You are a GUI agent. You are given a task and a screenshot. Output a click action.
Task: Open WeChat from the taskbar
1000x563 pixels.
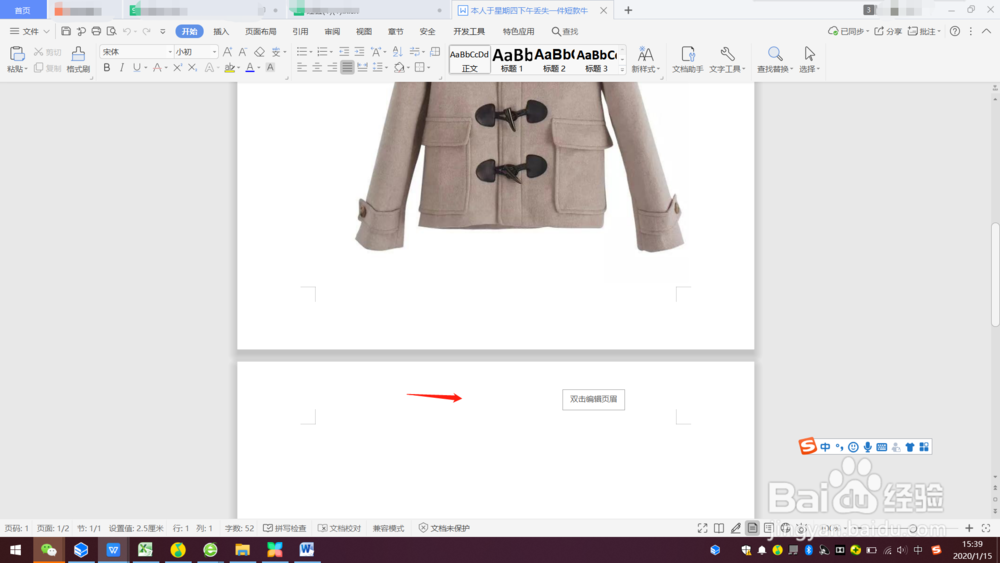click(48, 550)
